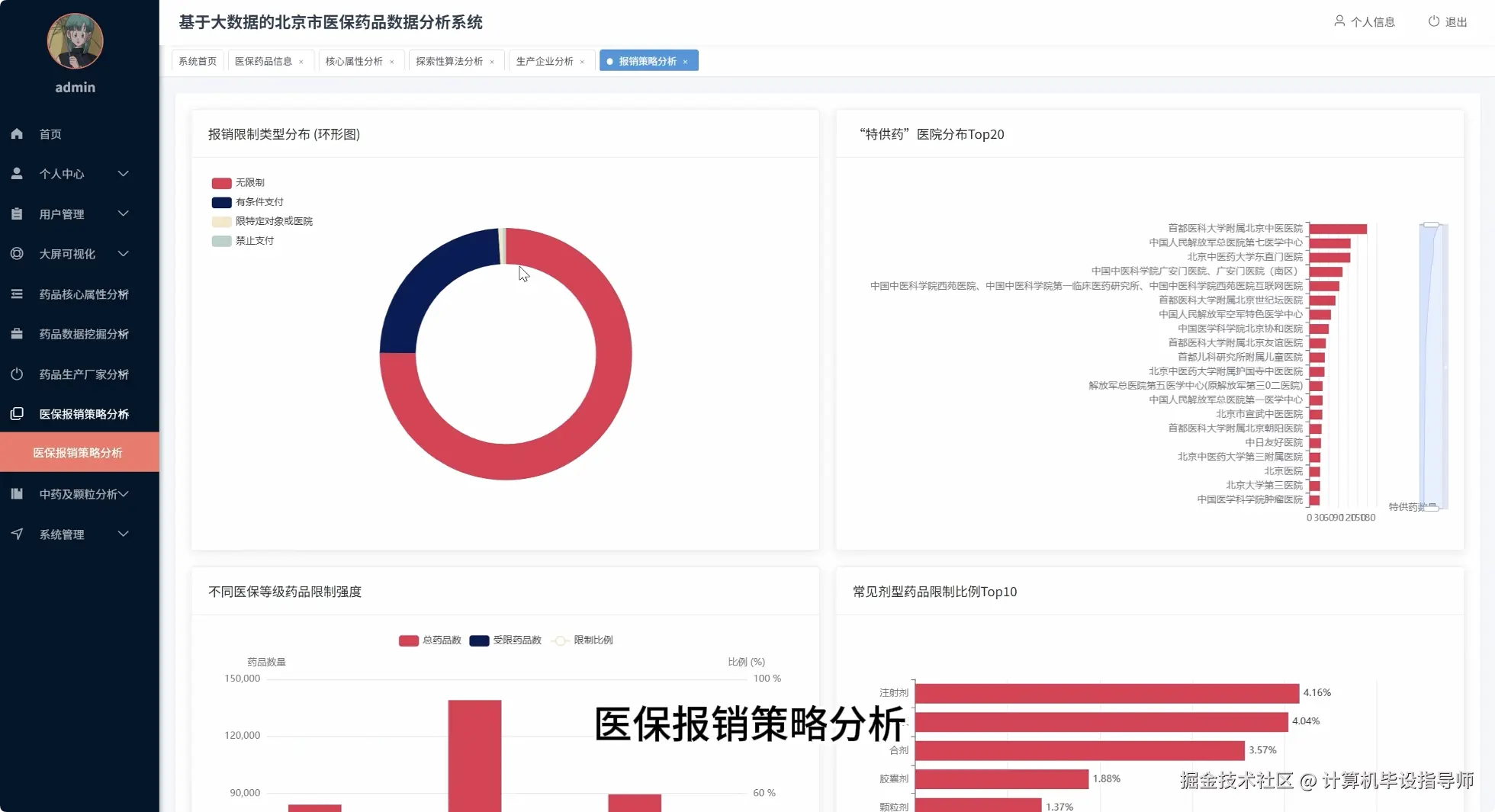
Task: Open the 首页 home icon in sidebar
Action: tap(17, 133)
